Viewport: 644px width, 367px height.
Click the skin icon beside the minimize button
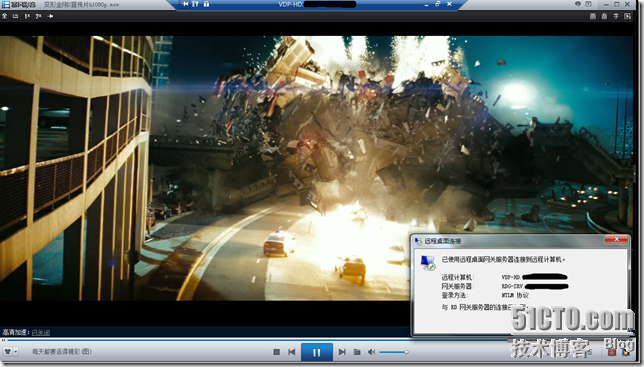pos(588,4)
